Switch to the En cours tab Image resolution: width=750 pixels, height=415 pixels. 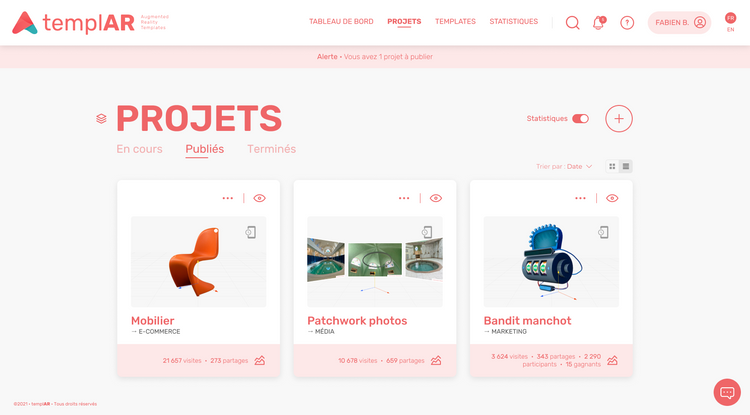139,149
